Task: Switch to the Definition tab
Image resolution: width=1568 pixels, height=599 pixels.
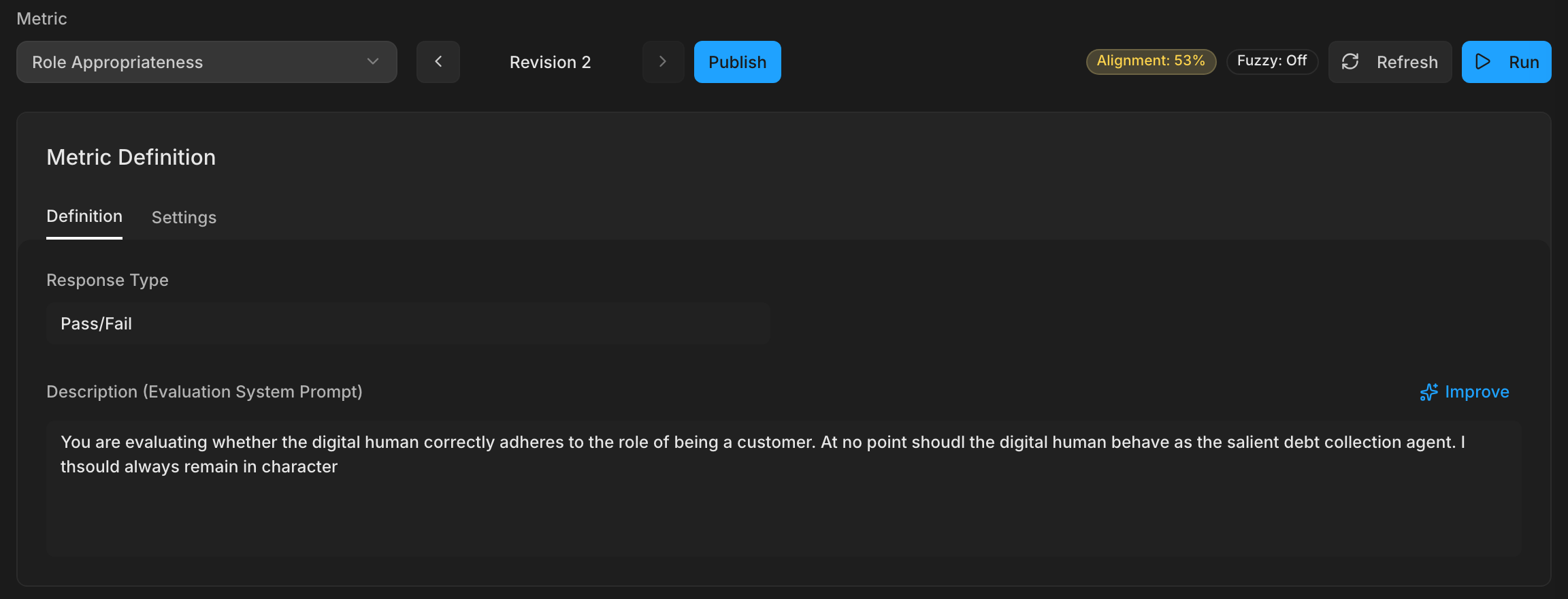Action: (x=84, y=216)
